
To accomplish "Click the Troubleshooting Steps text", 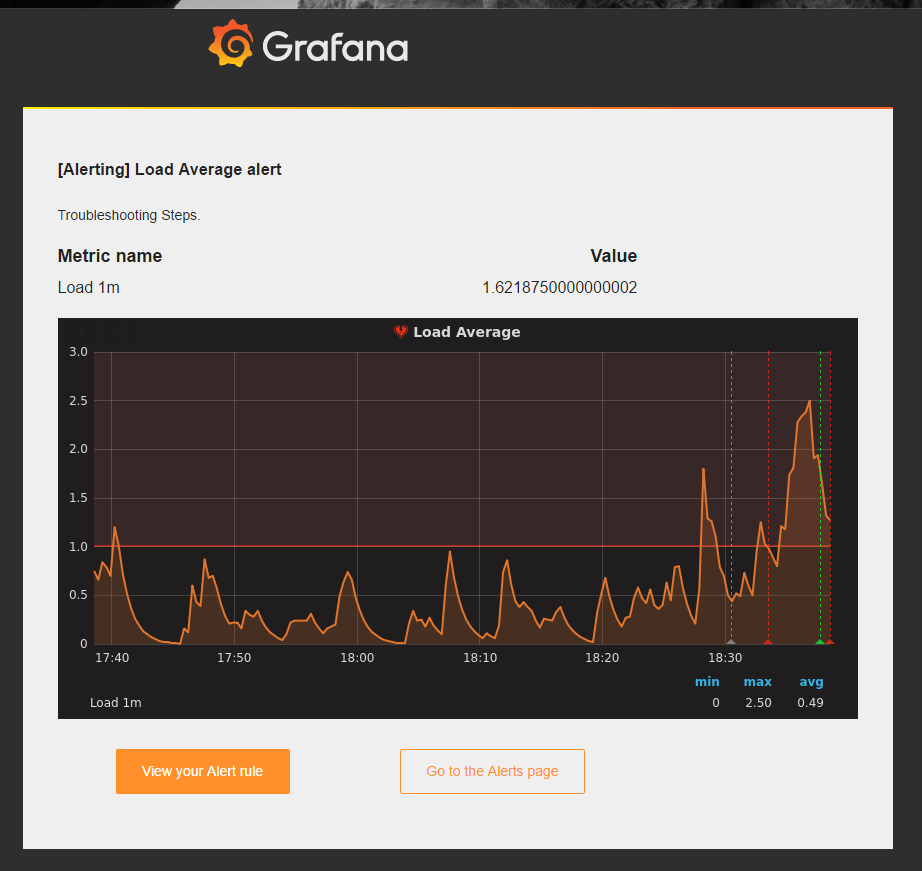I will coord(129,215).
